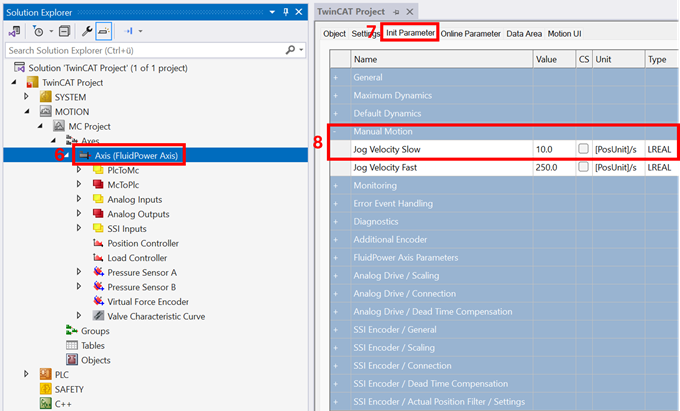Click the yellow PlcToMc icon
The image size is (680, 411).
98,170
